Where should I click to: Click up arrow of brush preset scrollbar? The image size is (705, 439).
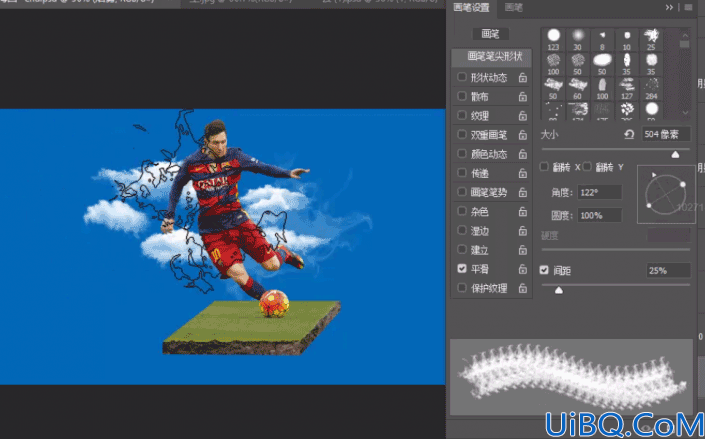click(684, 34)
